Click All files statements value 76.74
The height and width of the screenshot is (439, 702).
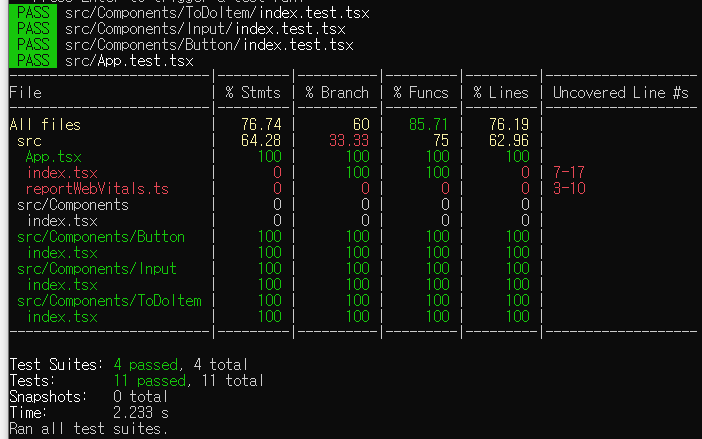point(261,124)
